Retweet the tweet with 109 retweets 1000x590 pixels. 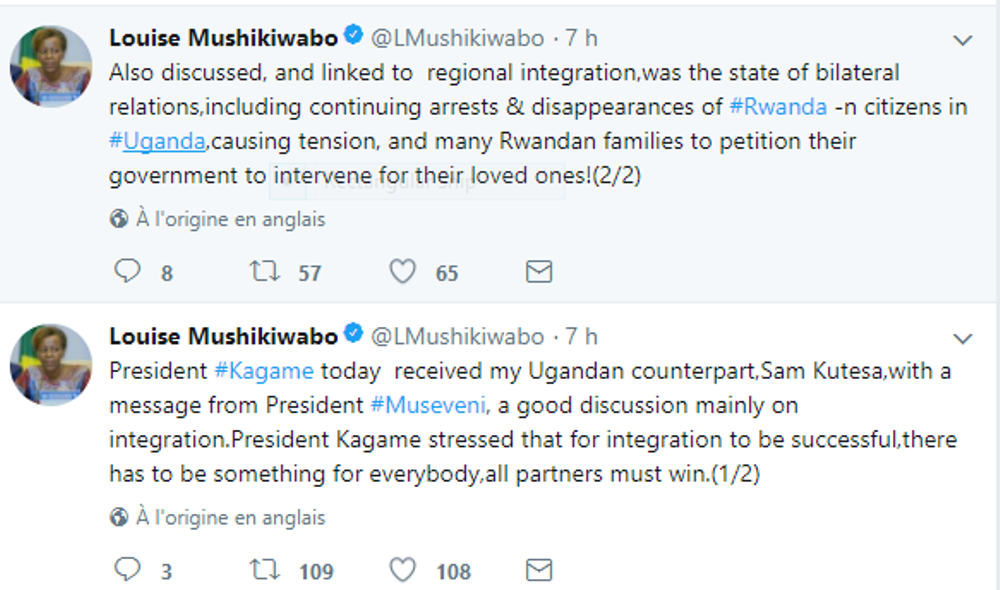(264, 570)
